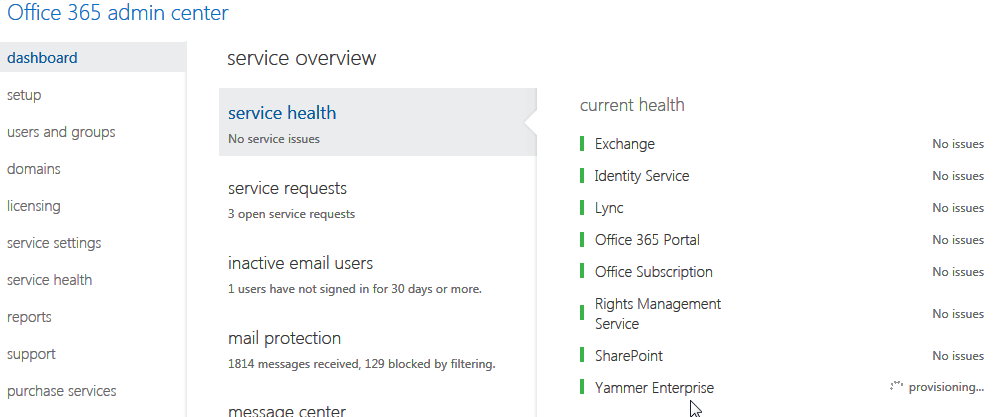This screenshot has width=1003, height=417.
Task: Click the green status bar beside Exchange
Action: point(582,144)
